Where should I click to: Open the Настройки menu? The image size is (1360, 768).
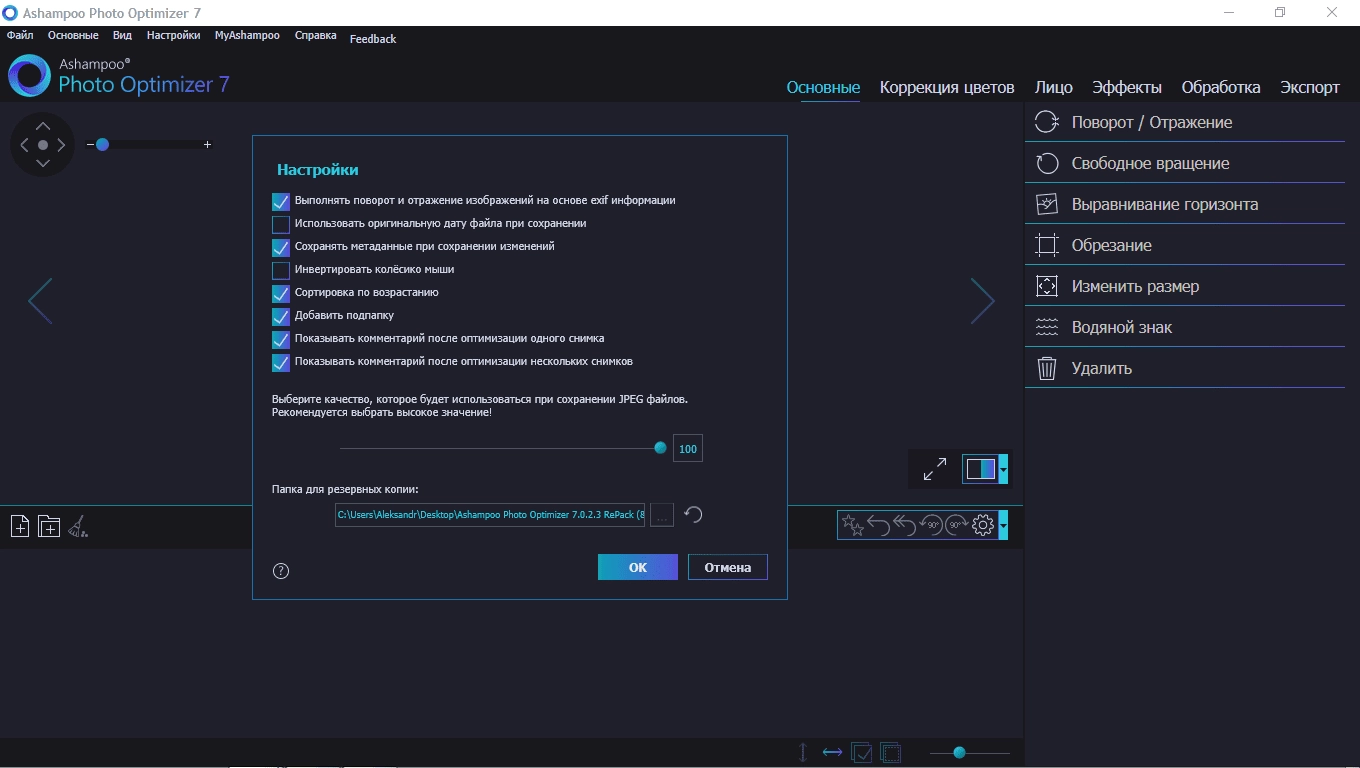173,35
